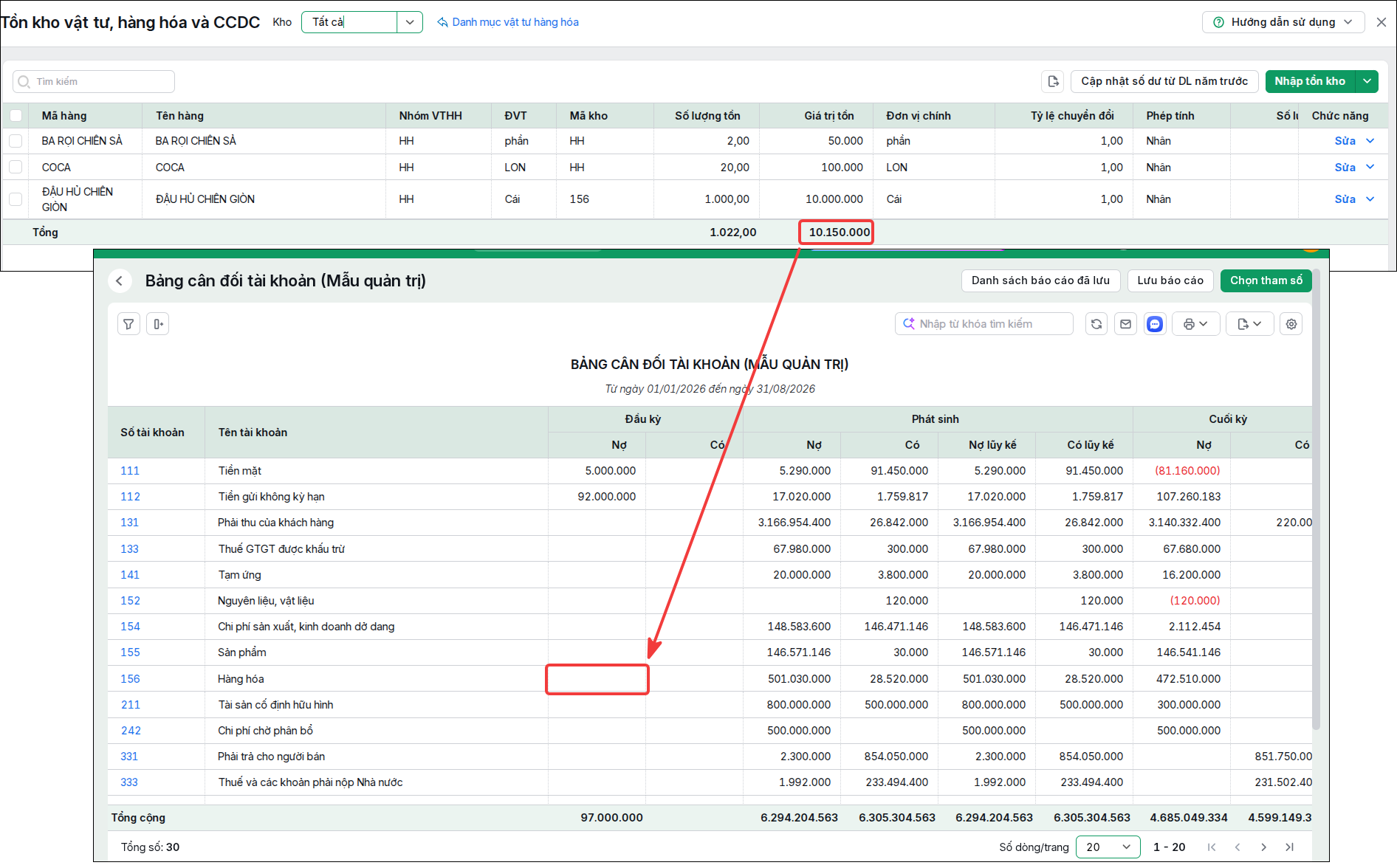1397x868 pixels.
Task: Click the Chọn tham số button
Action: (1266, 280)
